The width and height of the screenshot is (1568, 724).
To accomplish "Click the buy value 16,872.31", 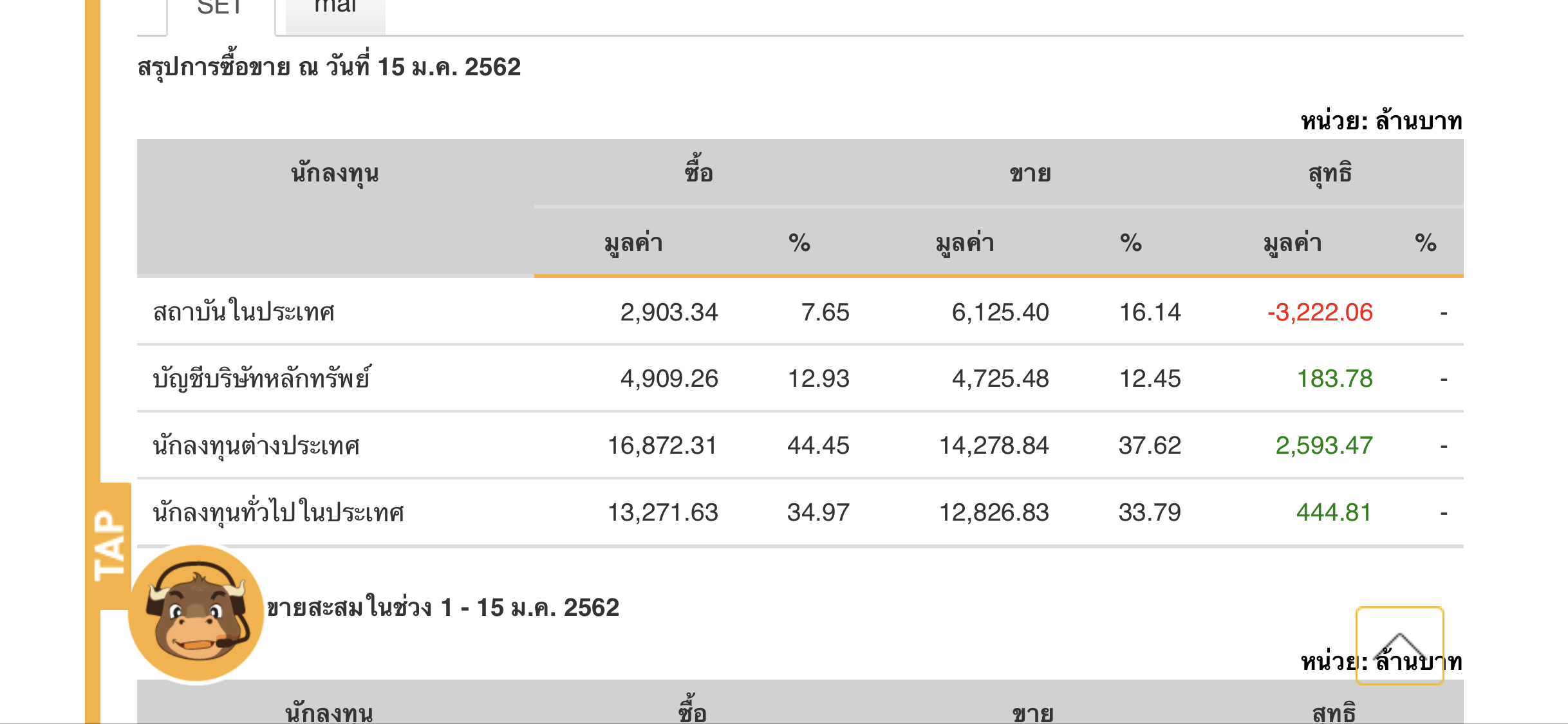I will (x=662, y=446).
